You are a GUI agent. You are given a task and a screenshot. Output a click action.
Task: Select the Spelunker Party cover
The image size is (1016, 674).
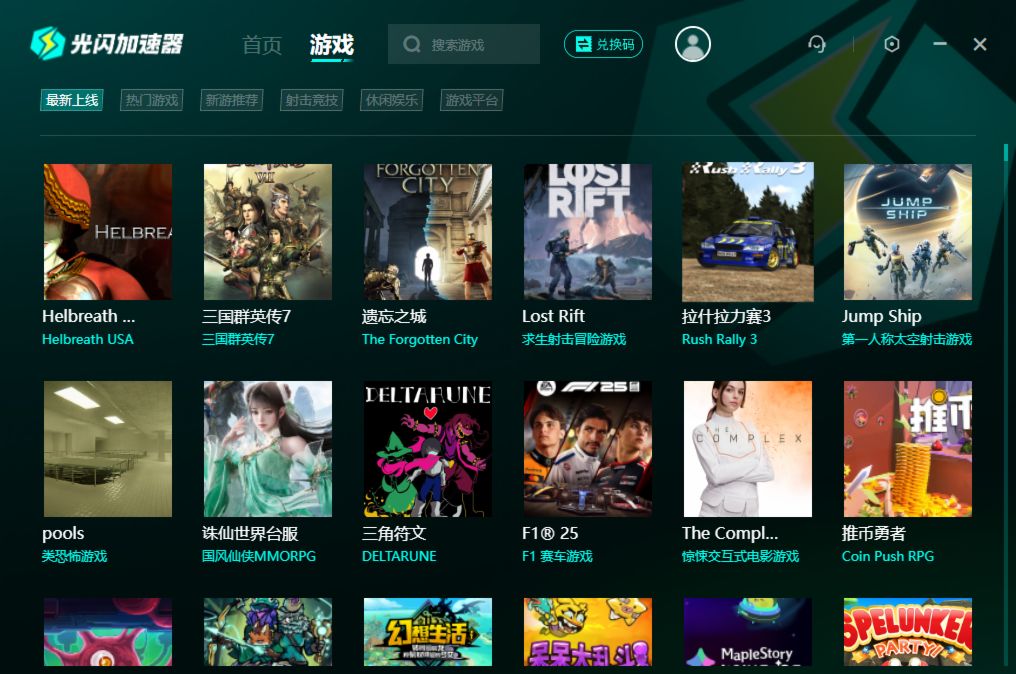[908, 632]
